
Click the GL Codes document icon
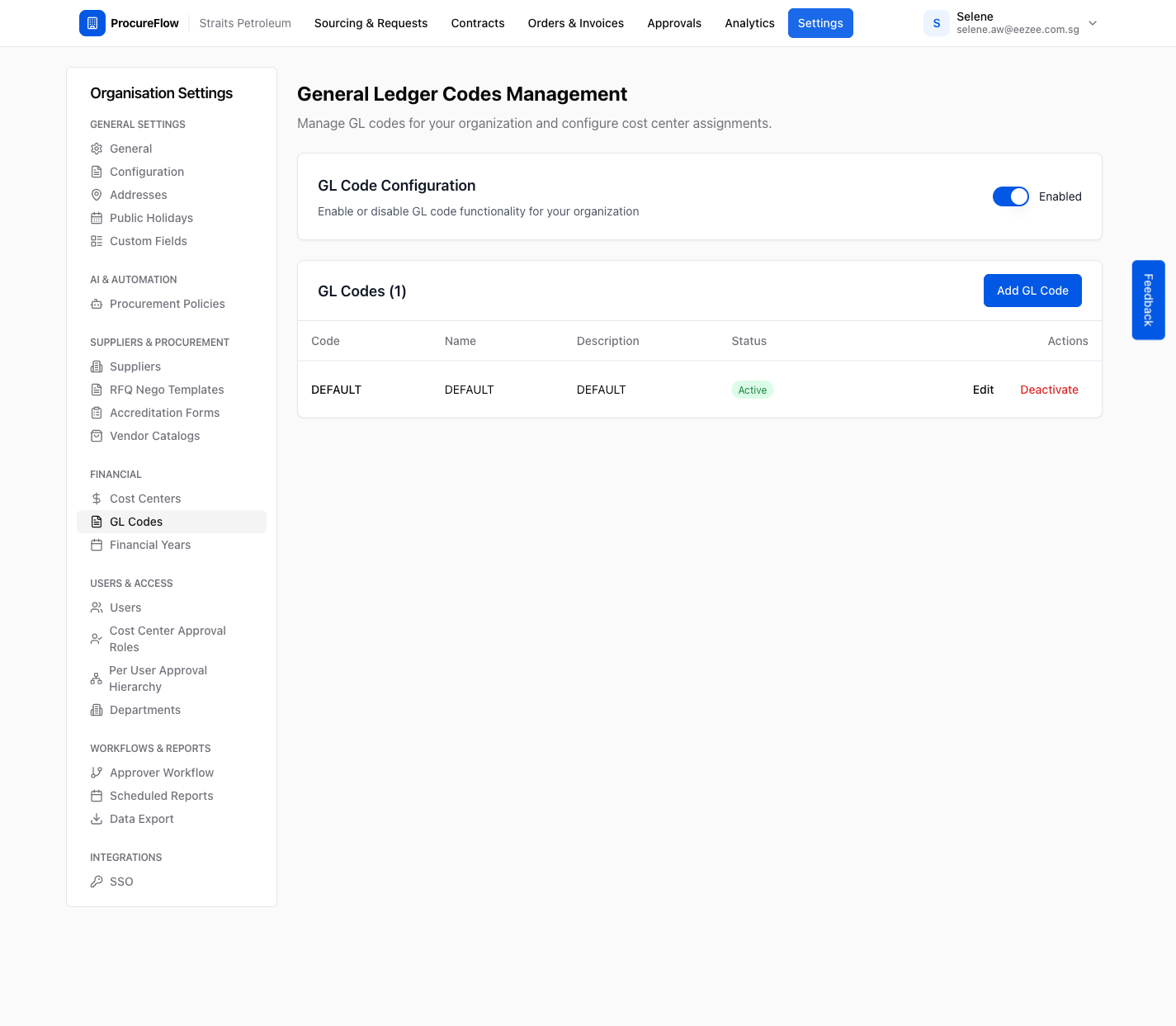pos(97,522)
